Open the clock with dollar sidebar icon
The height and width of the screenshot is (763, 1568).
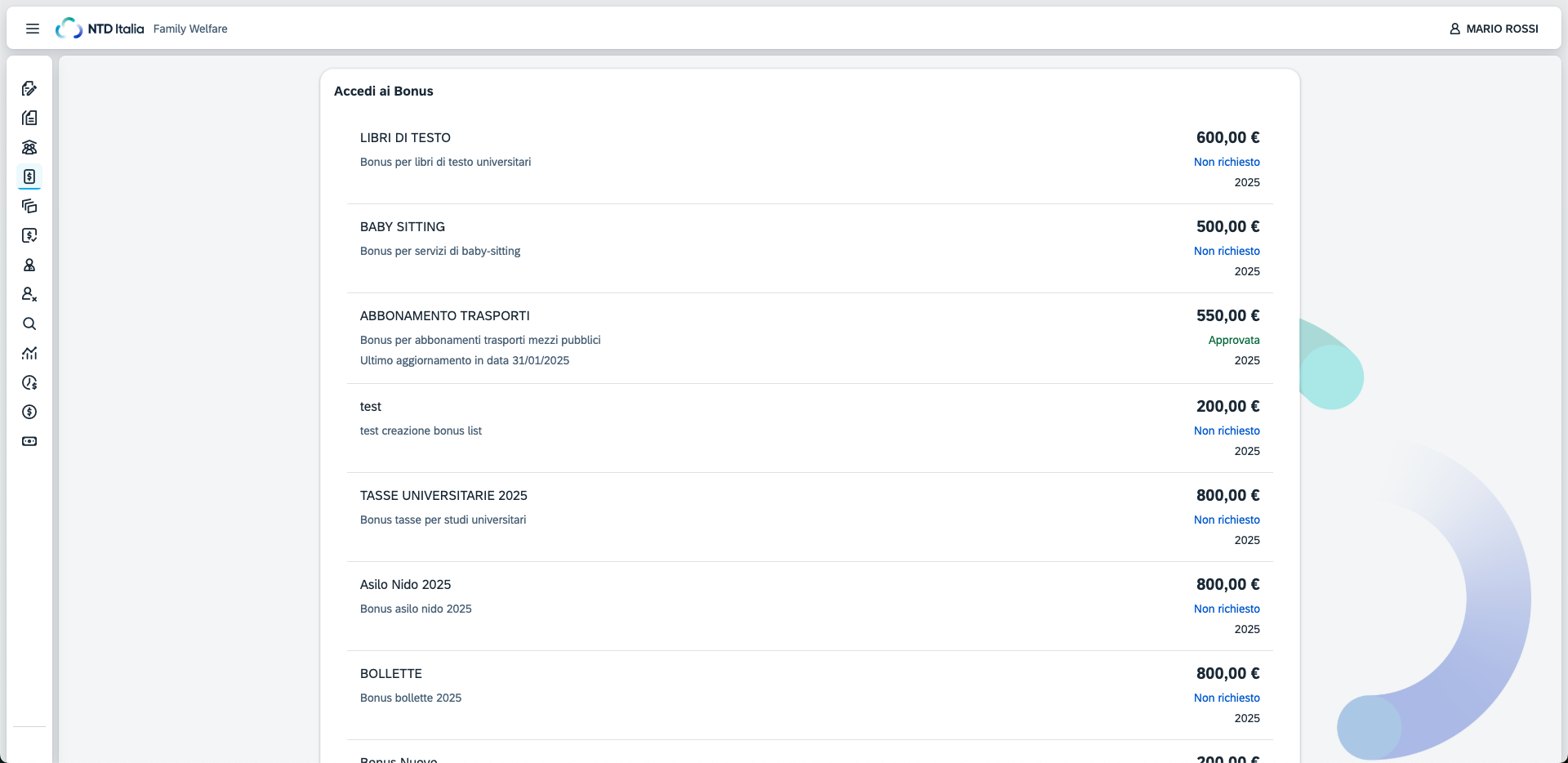click(x=29, y=382)
